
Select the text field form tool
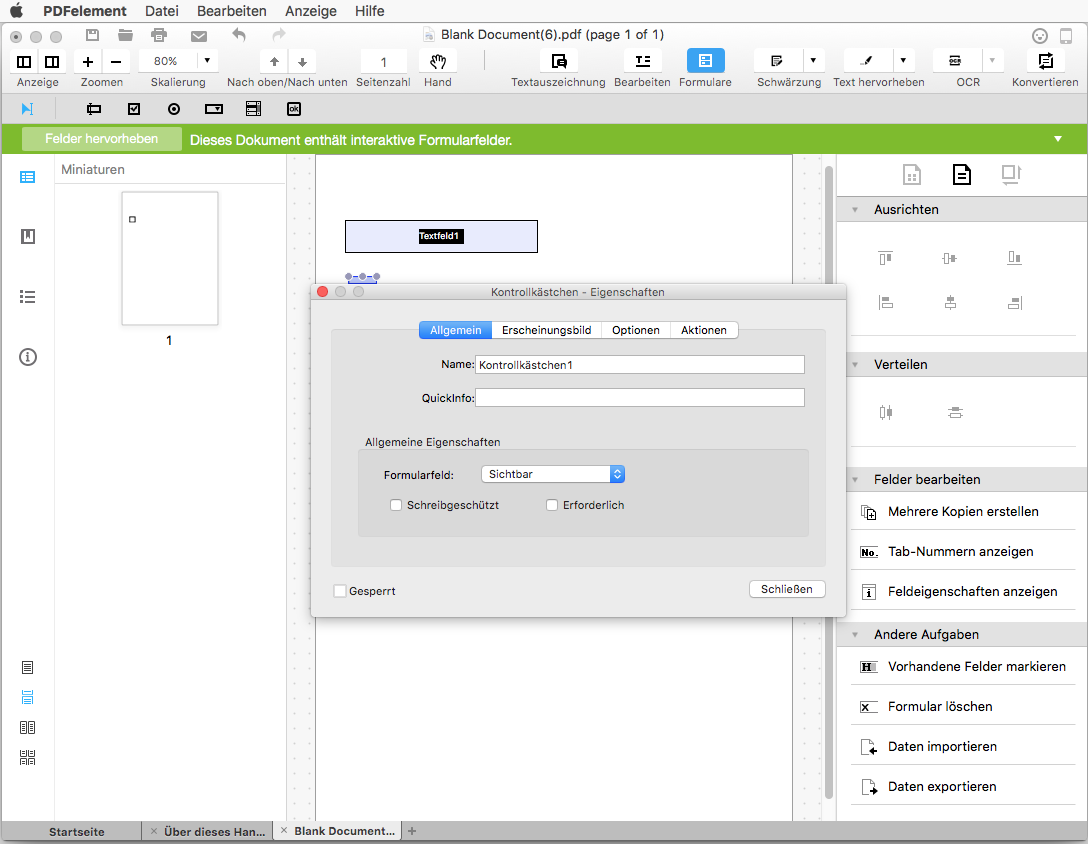click(x=94, y=109)
